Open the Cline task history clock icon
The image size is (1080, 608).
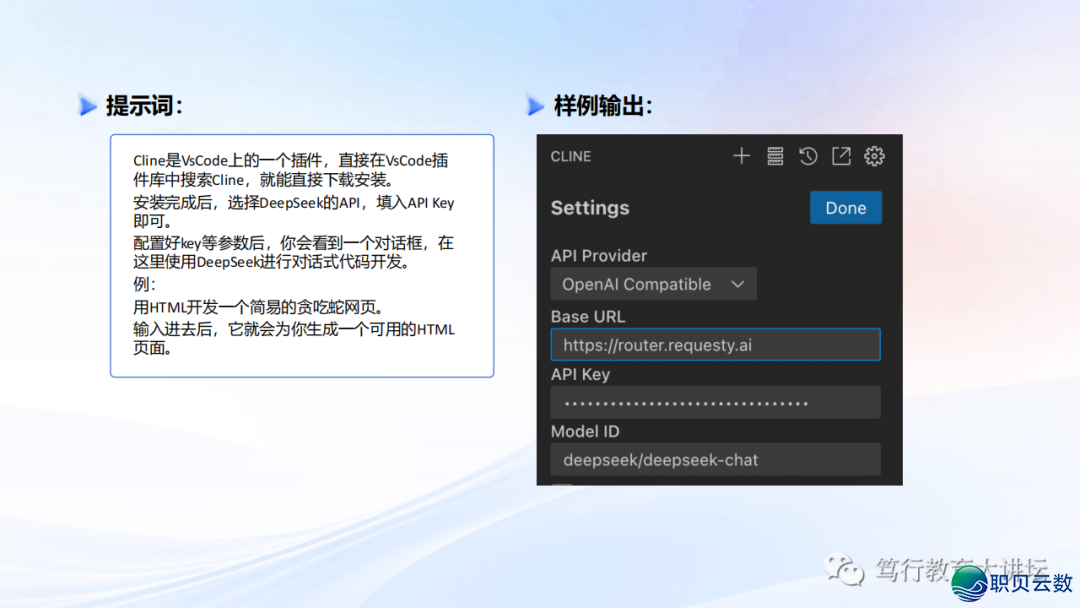(x=808, y=156)
